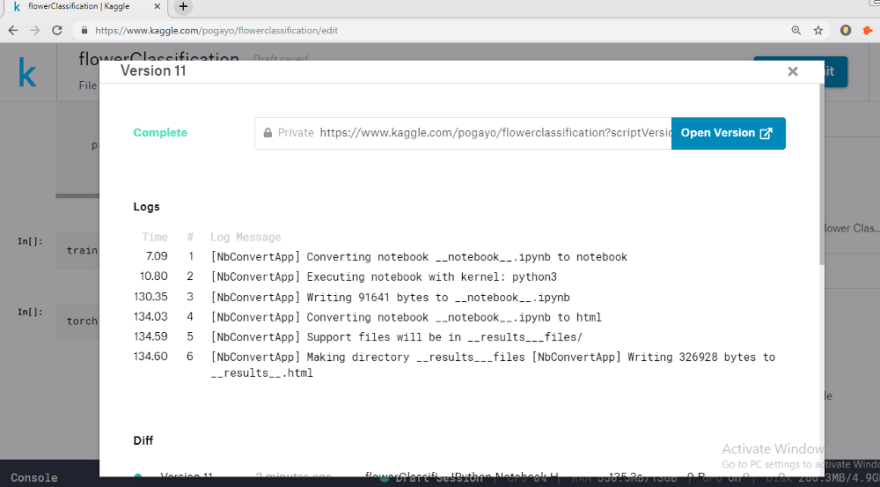
Task: Close the flowerClassification browser tab
Action: pyautogui.click(x=157, y=7)
